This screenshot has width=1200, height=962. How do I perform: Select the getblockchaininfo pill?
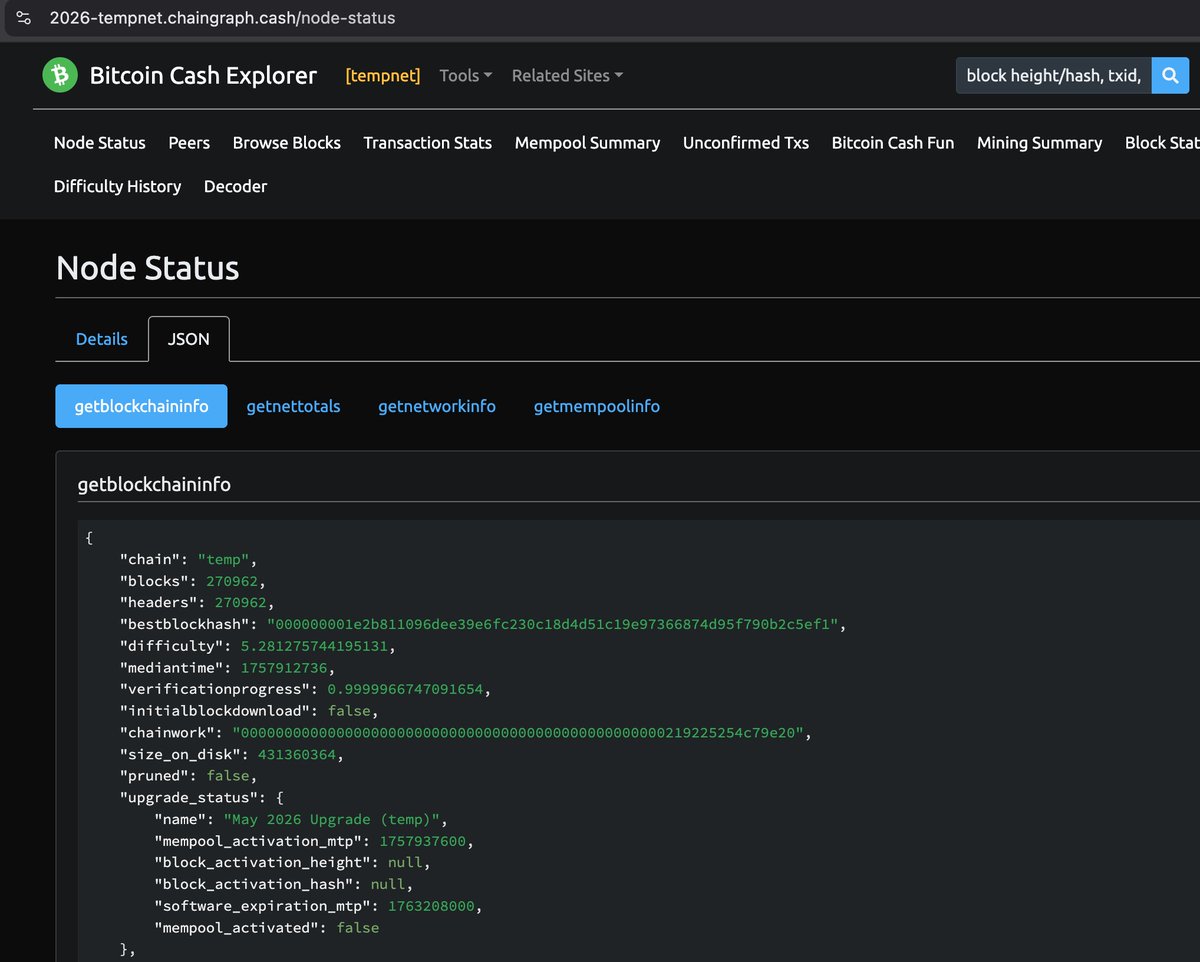pos(141,406)
